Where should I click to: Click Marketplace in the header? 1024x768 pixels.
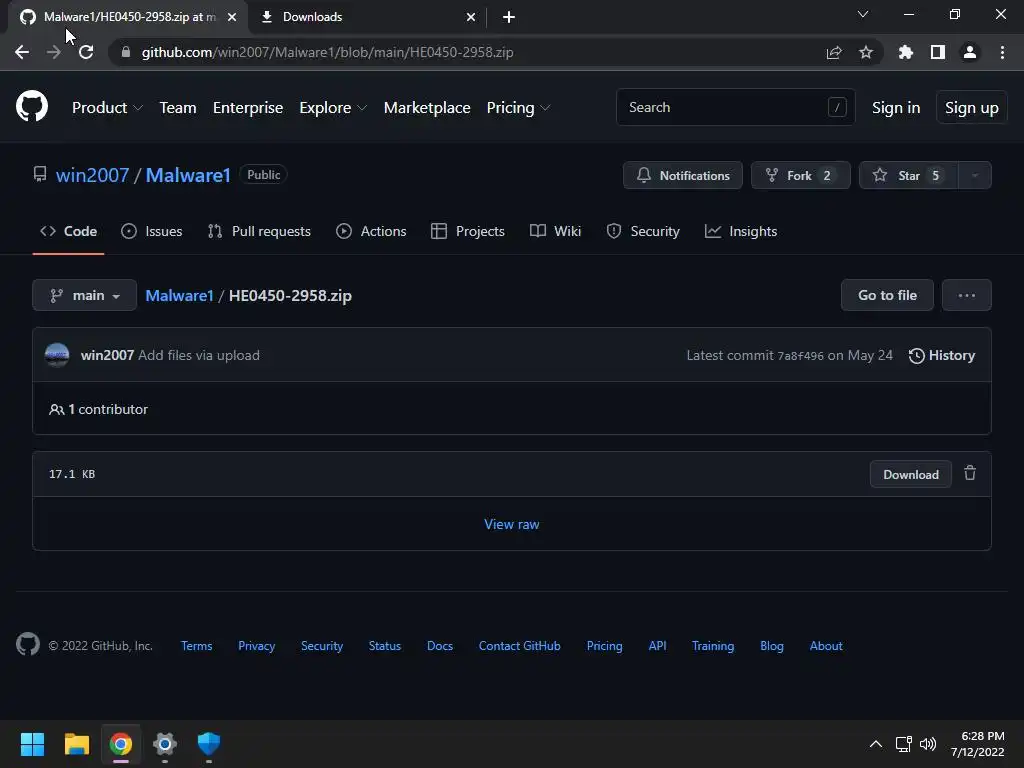[x=427, y=108]
